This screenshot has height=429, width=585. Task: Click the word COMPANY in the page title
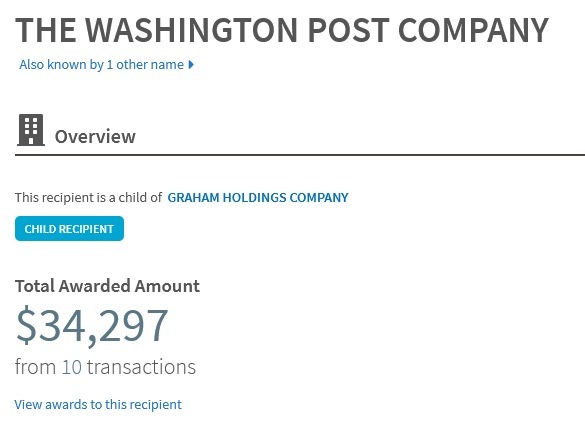pyautogui.click(x=473, y=30)
